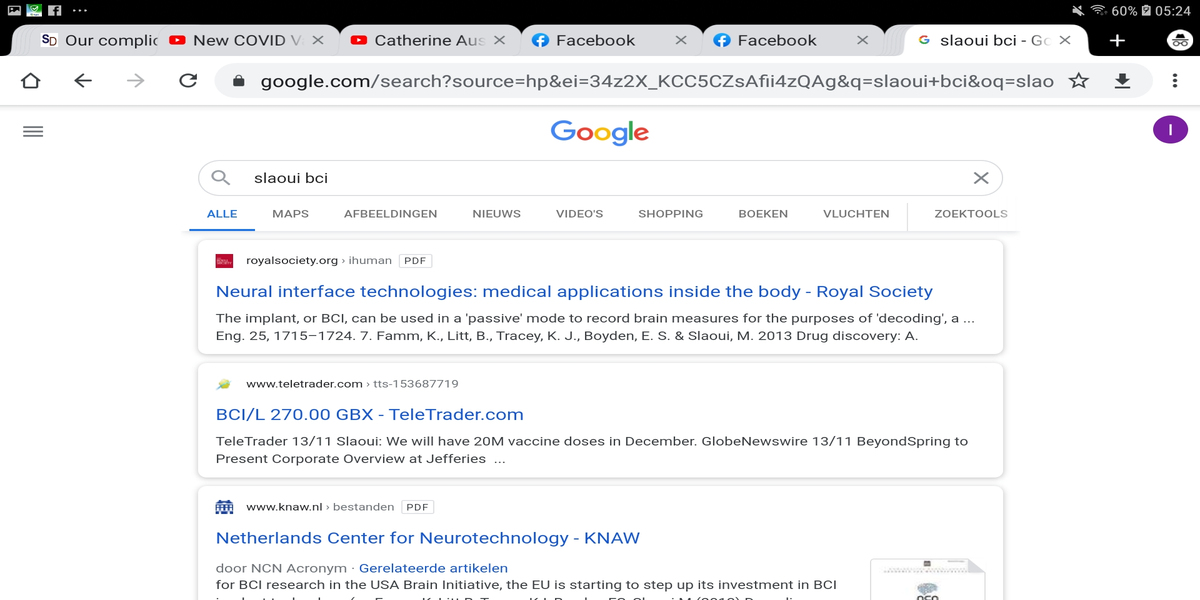The height and width of the screenshot is (600, 1200).
Task: Open Neural interface technologies Royal Society result
Action: [x=574, y=291]
